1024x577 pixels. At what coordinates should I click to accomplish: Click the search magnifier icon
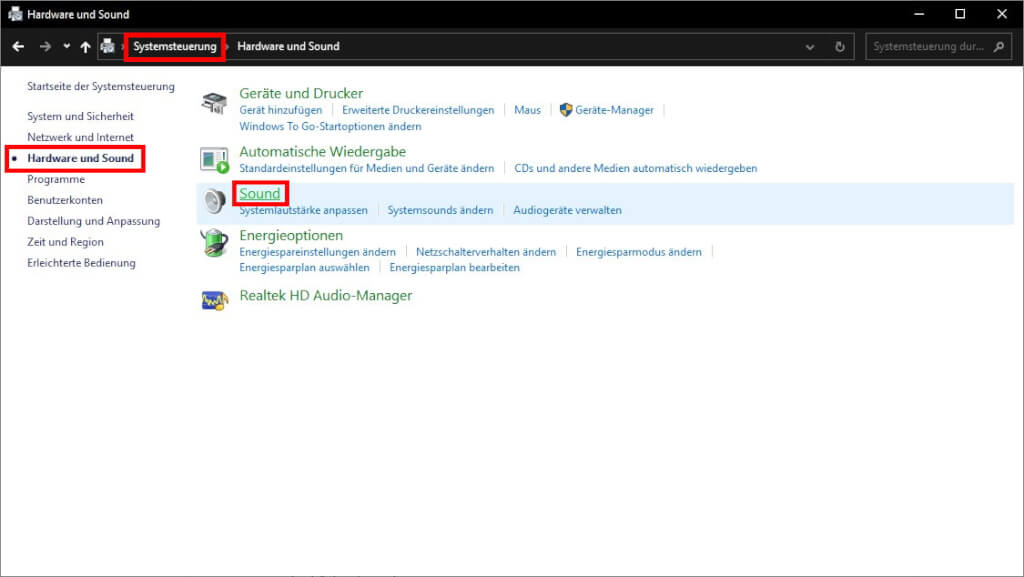999,46
